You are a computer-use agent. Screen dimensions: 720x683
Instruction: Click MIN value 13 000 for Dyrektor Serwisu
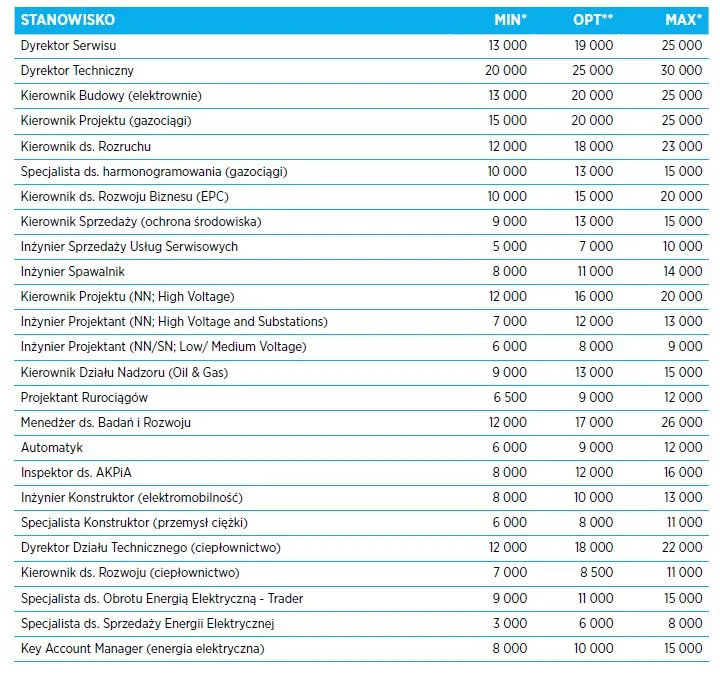507,45
